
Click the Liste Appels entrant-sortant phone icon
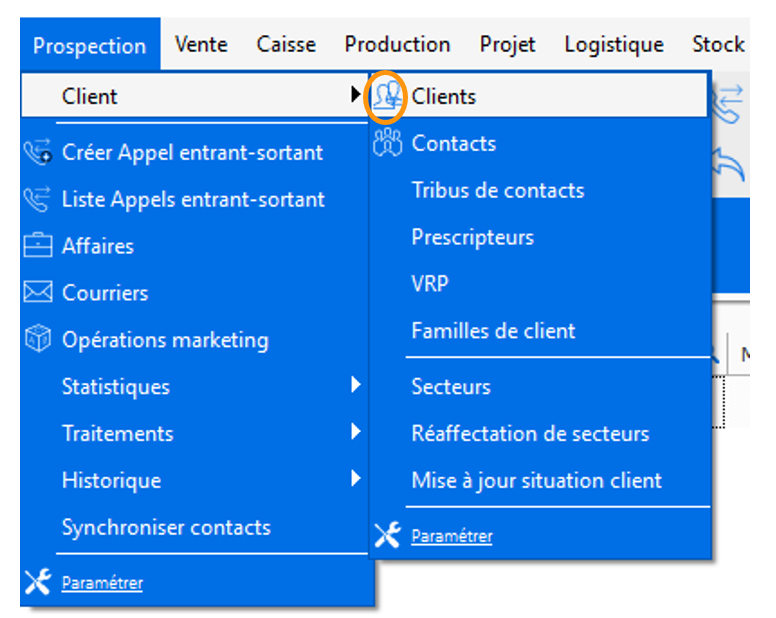(x=37, y=200)
